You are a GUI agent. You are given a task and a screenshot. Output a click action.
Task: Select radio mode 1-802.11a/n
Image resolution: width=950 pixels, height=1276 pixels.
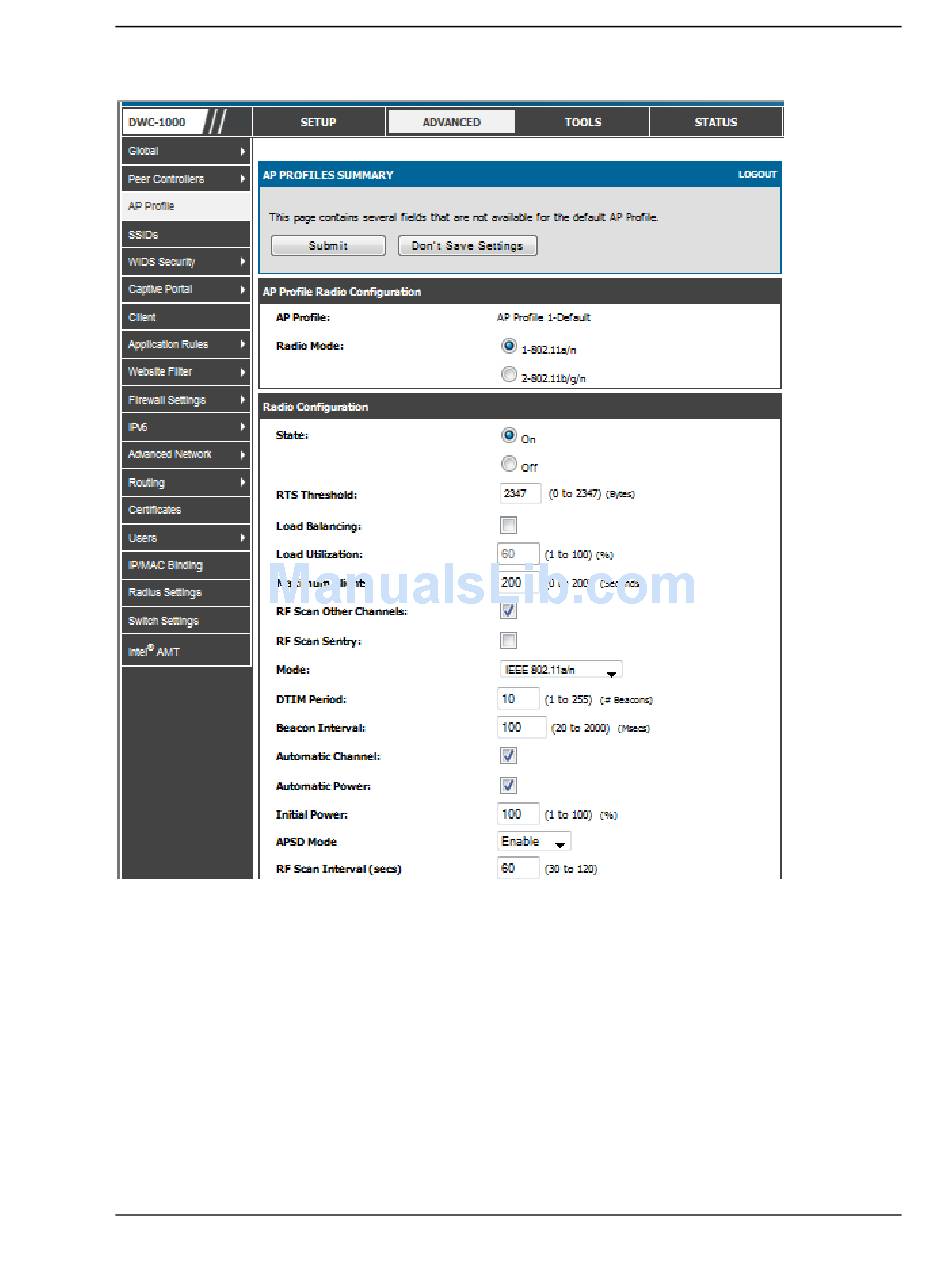point(509,347)
